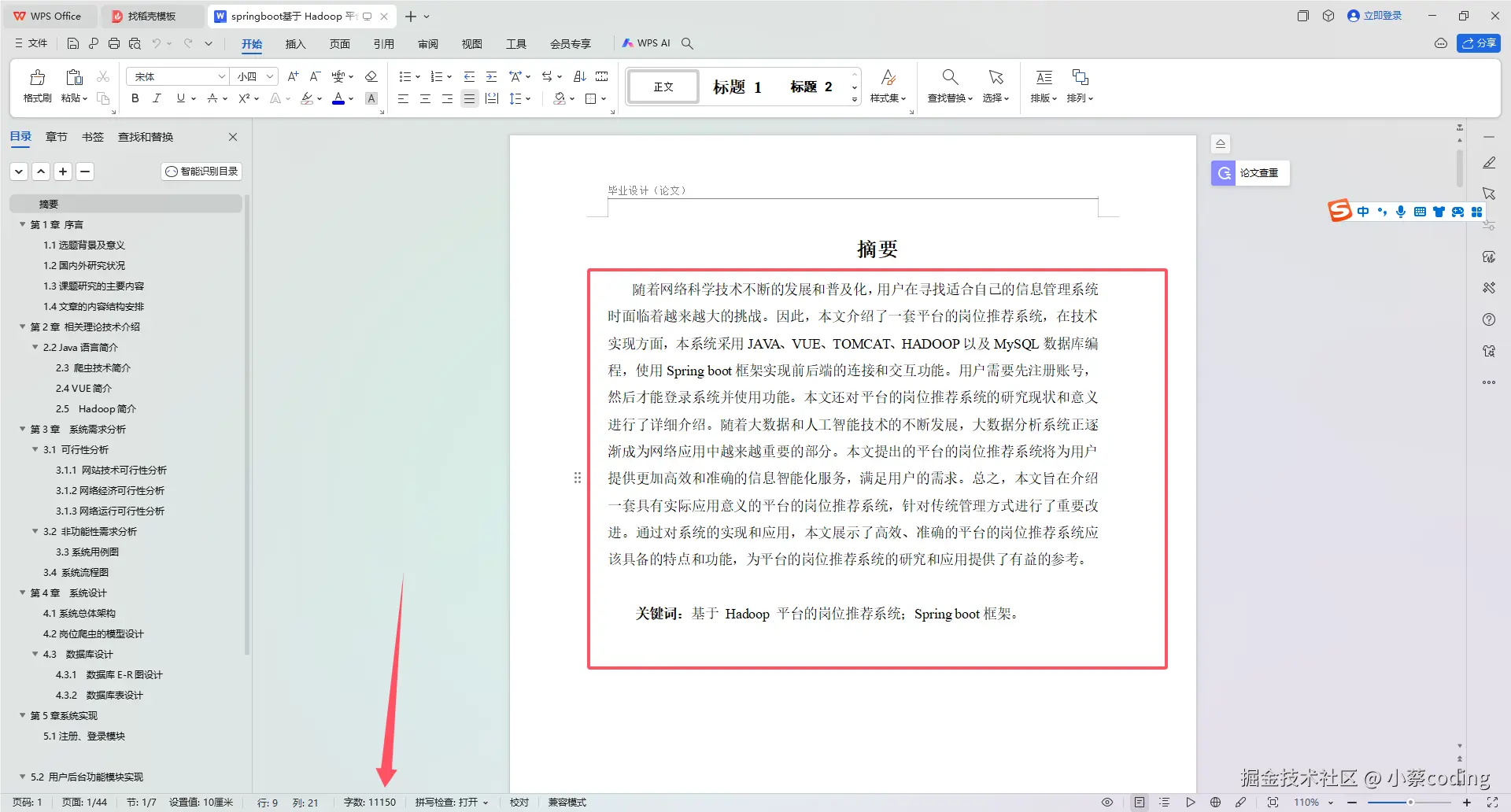Click the zoom slider handle
This screenshot has width=1511, height=812.
pyautogui.click(x=1410, y=803)
